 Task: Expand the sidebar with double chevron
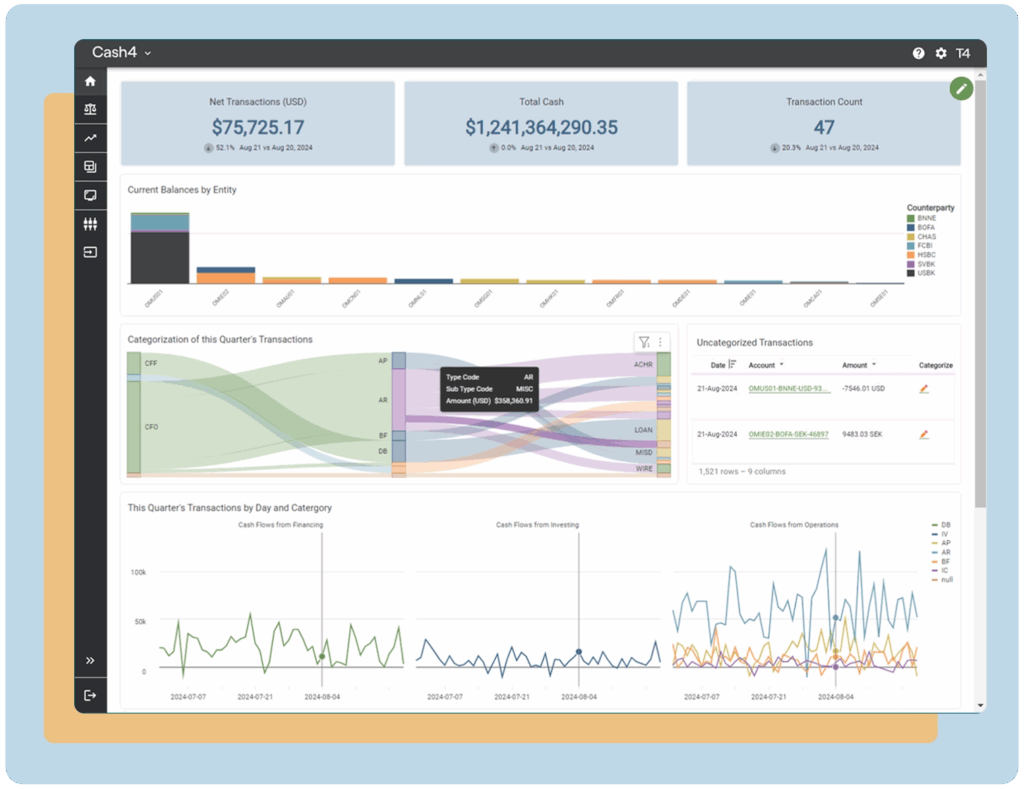coord(90,660)
